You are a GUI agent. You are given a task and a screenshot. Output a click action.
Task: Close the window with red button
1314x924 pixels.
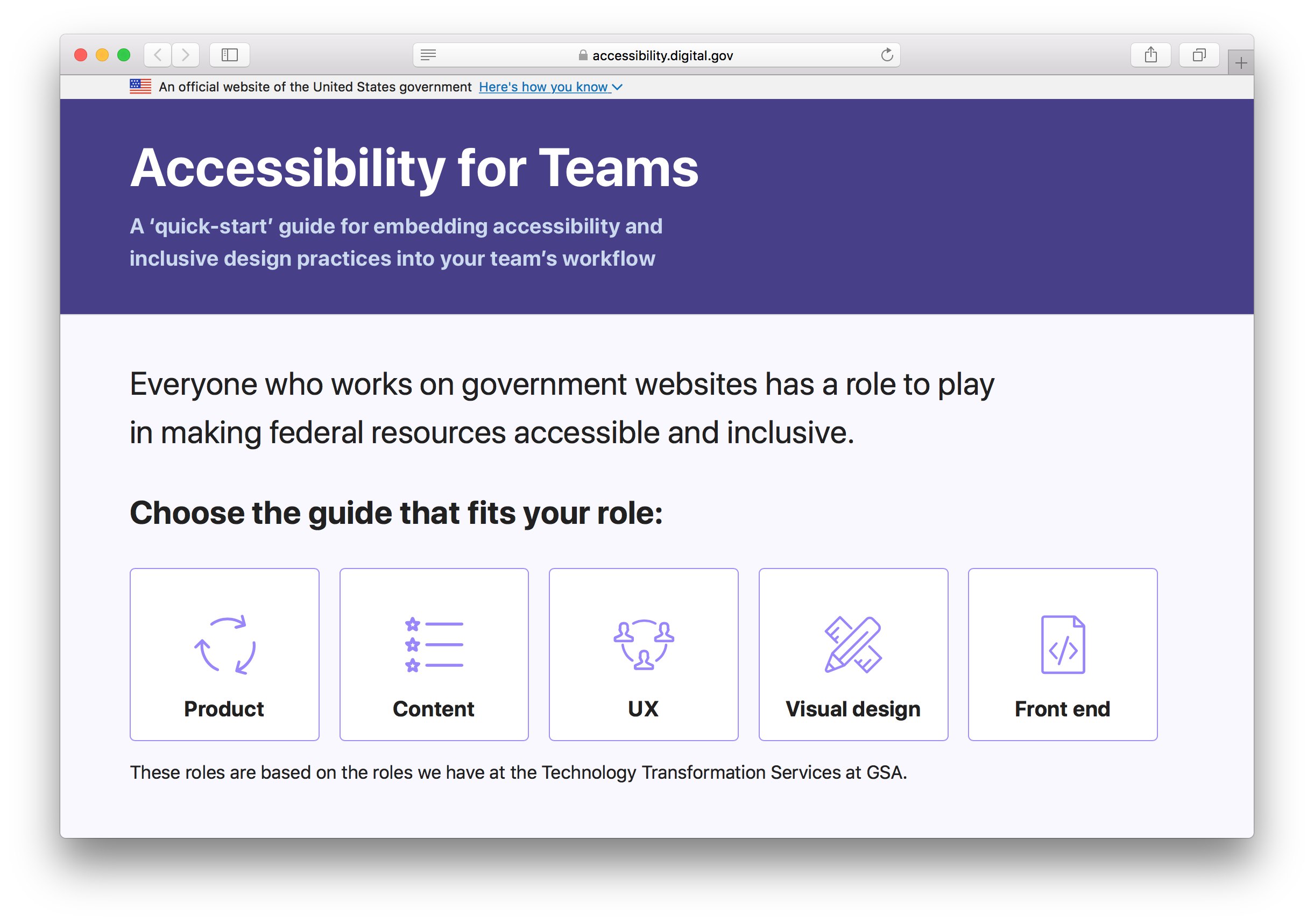coord(81,55)
